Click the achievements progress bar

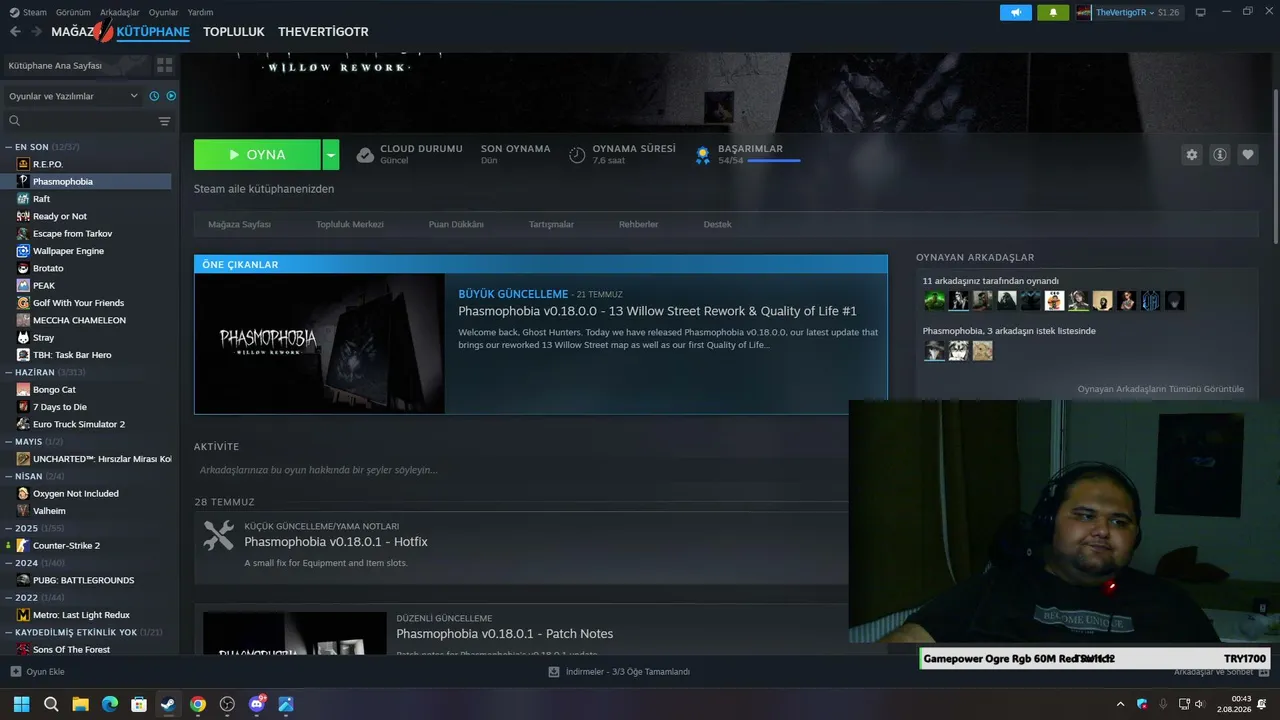coord(773,160)
